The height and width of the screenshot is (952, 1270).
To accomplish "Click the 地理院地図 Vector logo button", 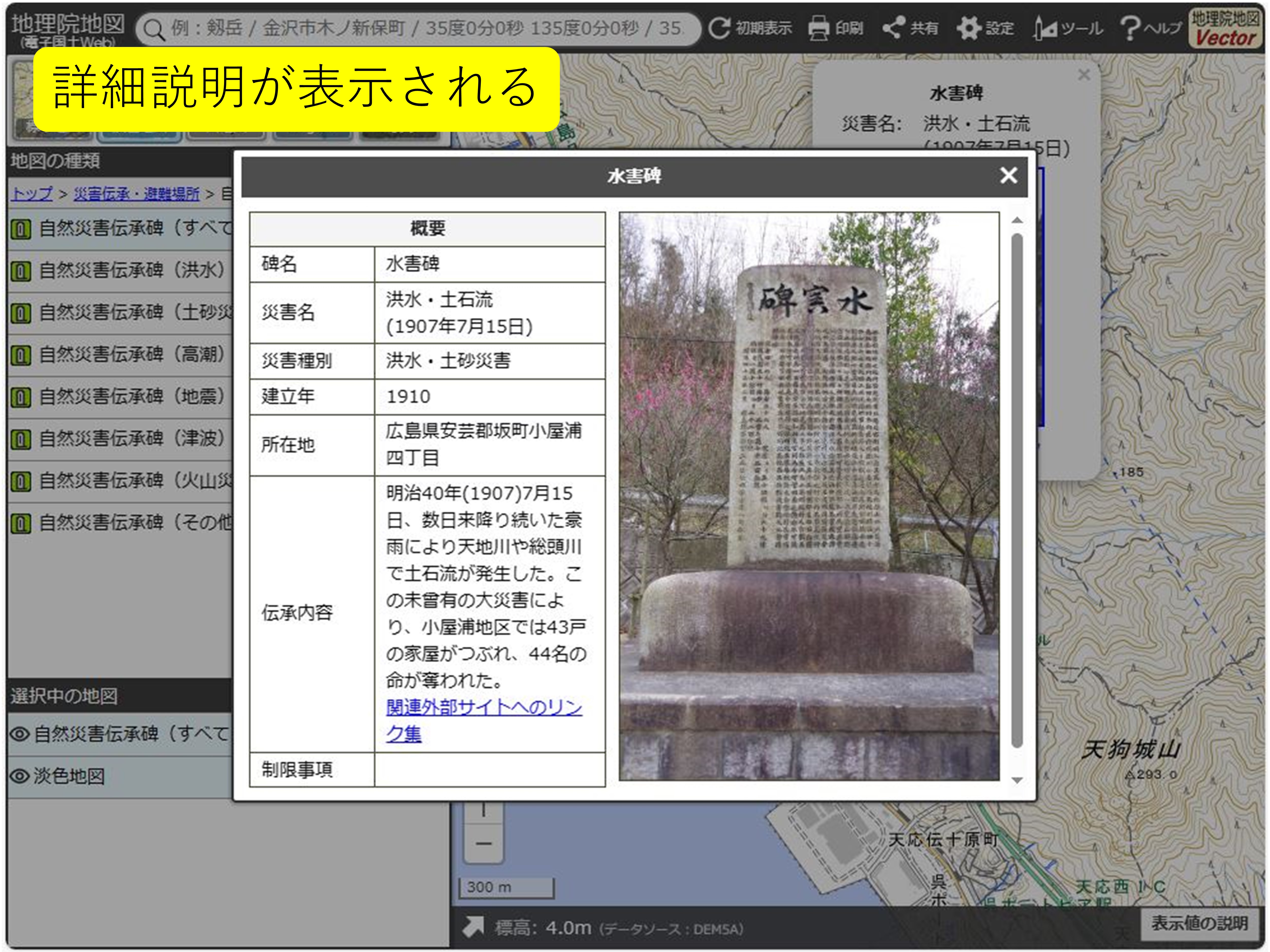I will point(1225,28).
